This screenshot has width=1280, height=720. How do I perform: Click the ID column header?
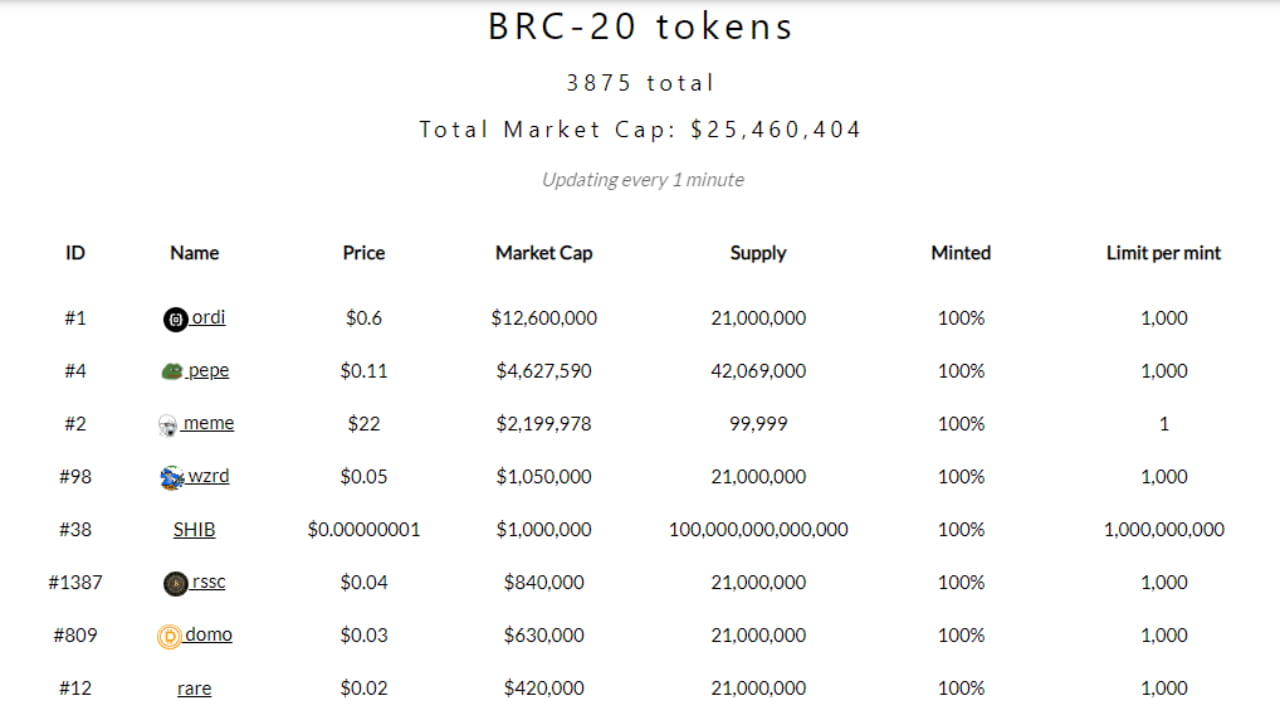(75, 253)
